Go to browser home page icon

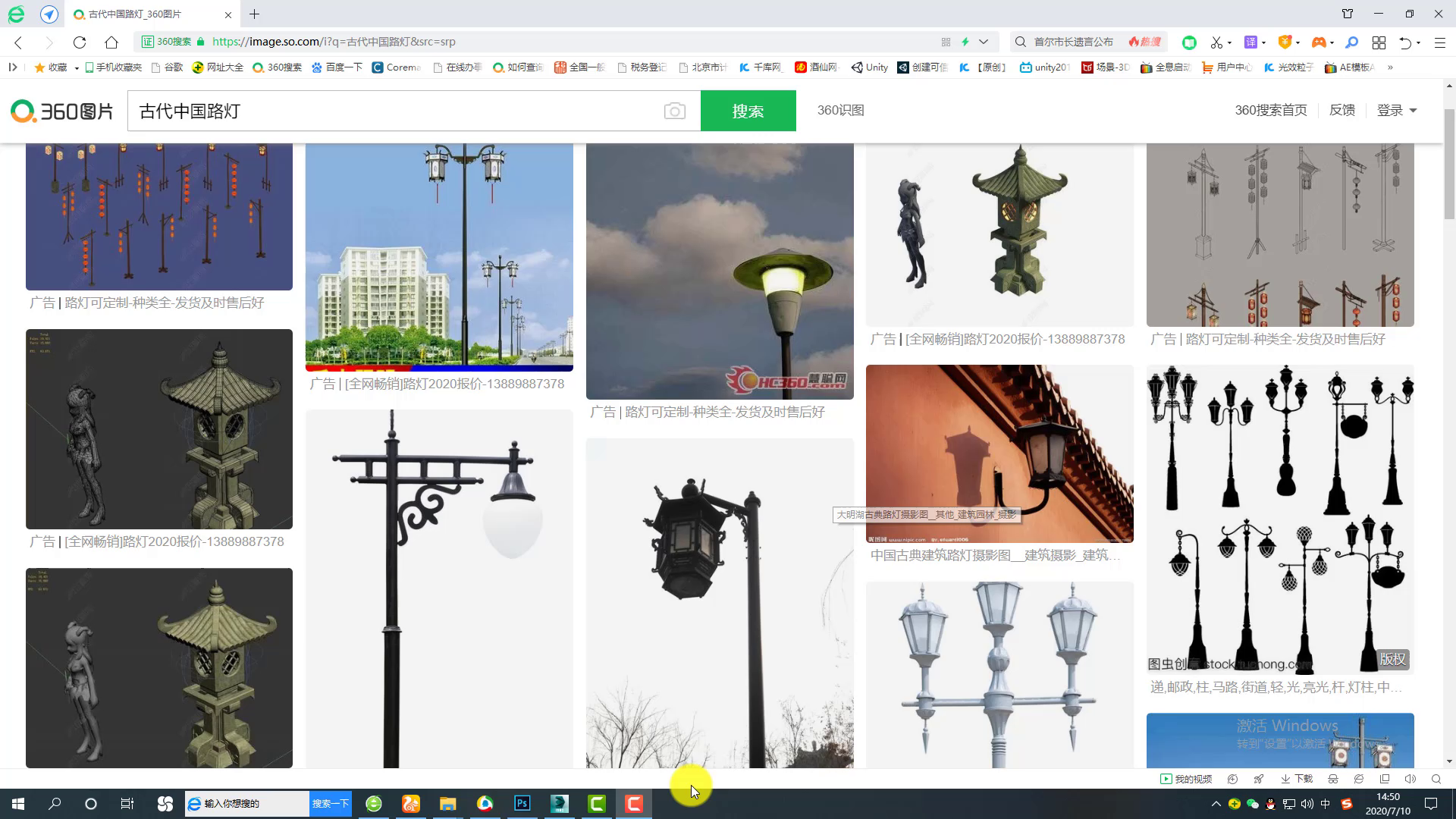point(111,42)
